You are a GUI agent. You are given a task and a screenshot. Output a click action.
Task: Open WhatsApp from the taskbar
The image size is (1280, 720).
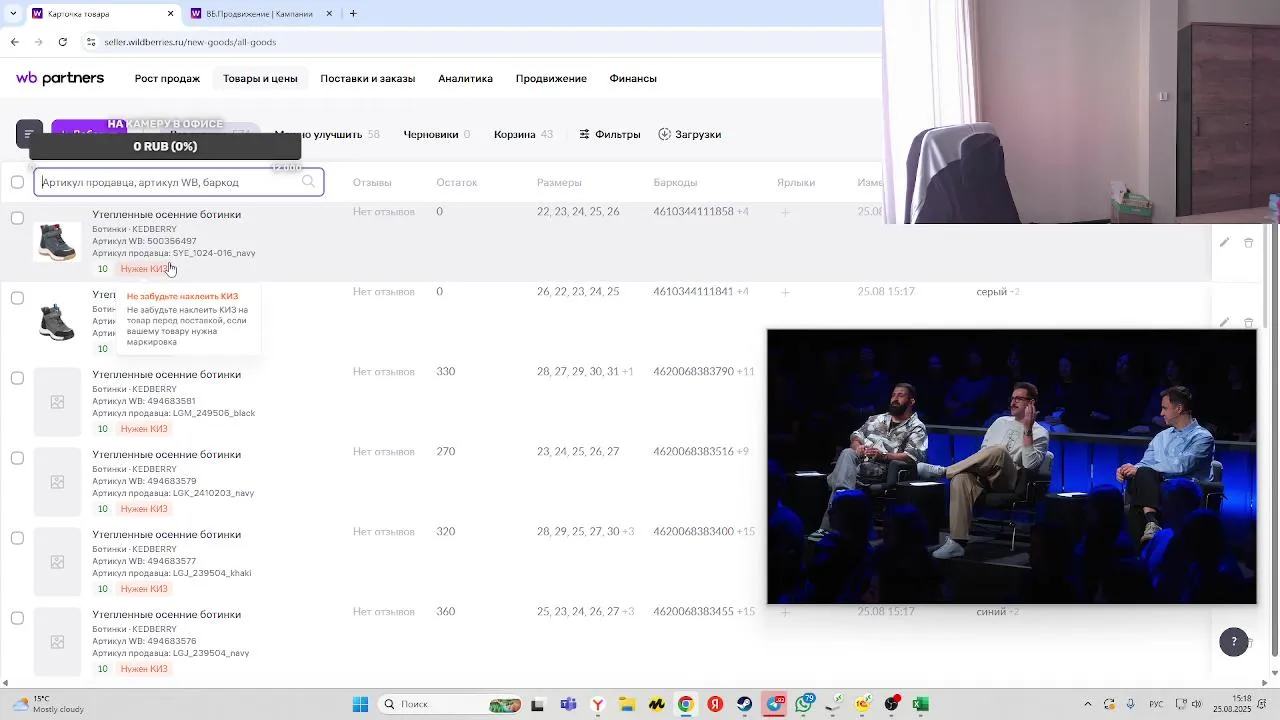pyautogui.click(x=804, y=704)
